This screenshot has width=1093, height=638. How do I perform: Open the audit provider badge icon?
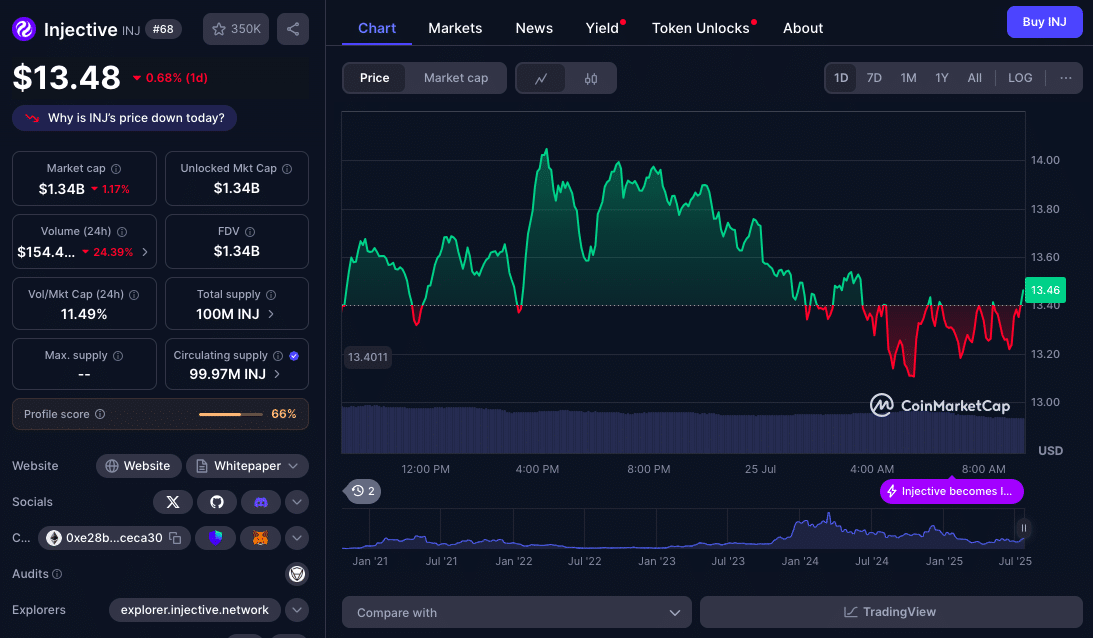[297, 574]
